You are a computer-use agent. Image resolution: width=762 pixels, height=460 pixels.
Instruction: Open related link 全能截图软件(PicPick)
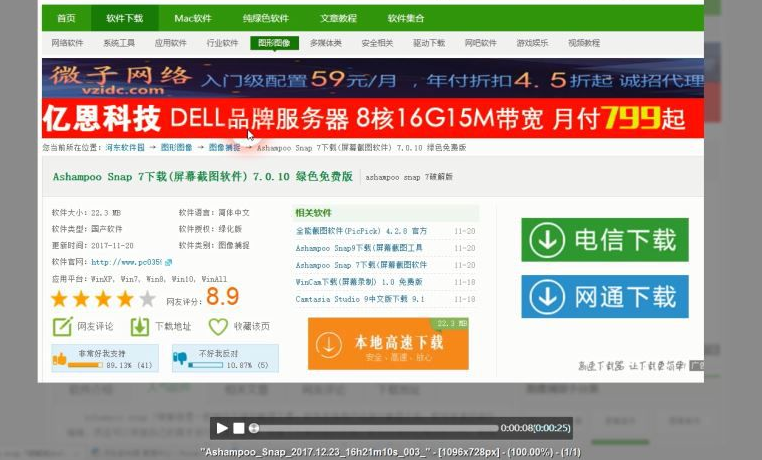[x=361, y=231]
